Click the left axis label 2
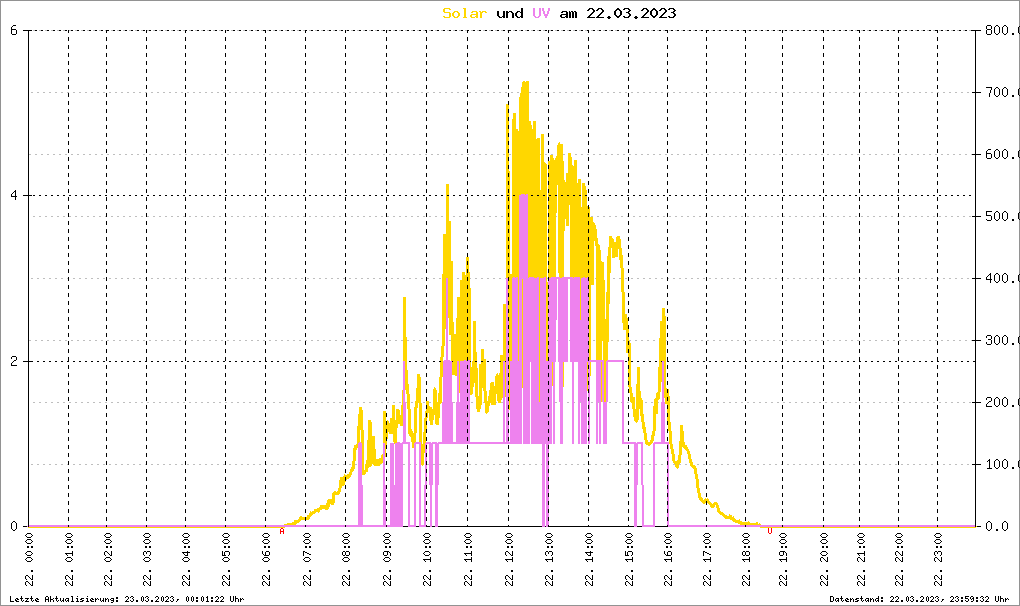1020x606 pixels. point(14,362)
